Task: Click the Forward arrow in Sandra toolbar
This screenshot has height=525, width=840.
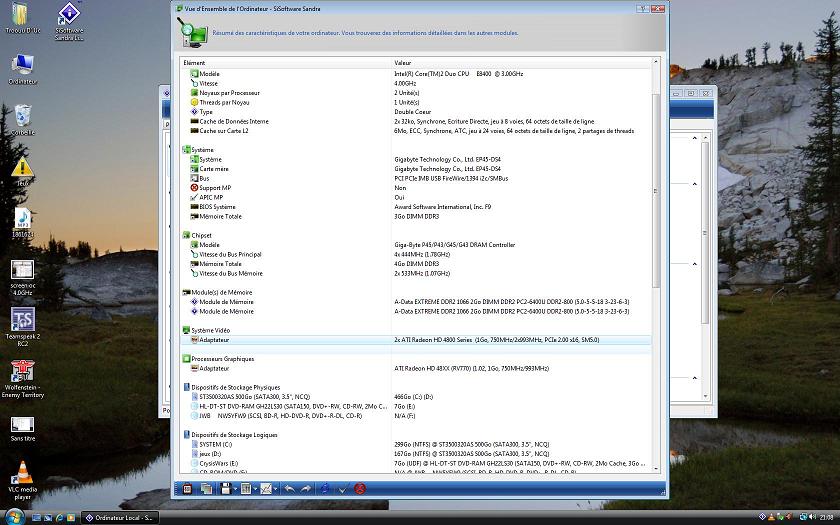Action: click(306, 489)
